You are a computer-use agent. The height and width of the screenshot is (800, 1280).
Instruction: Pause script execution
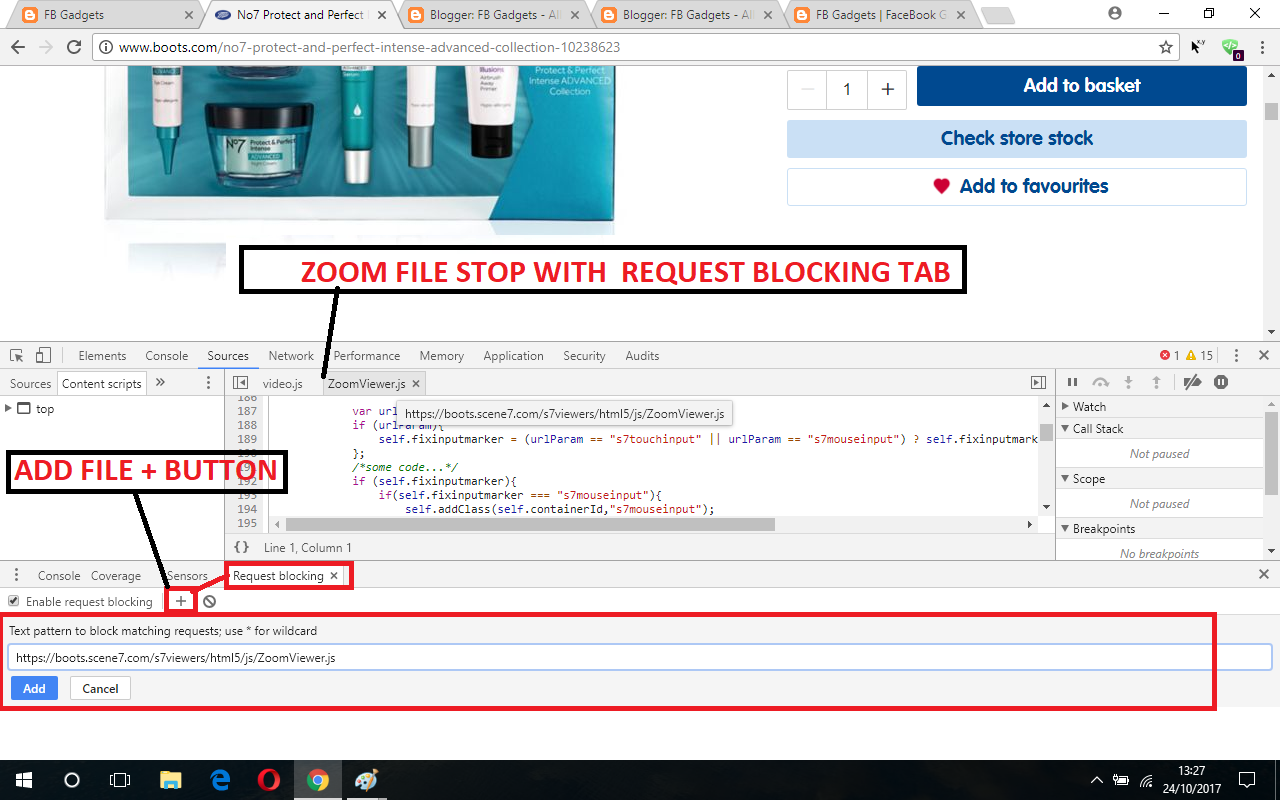tap(1072, 382)
